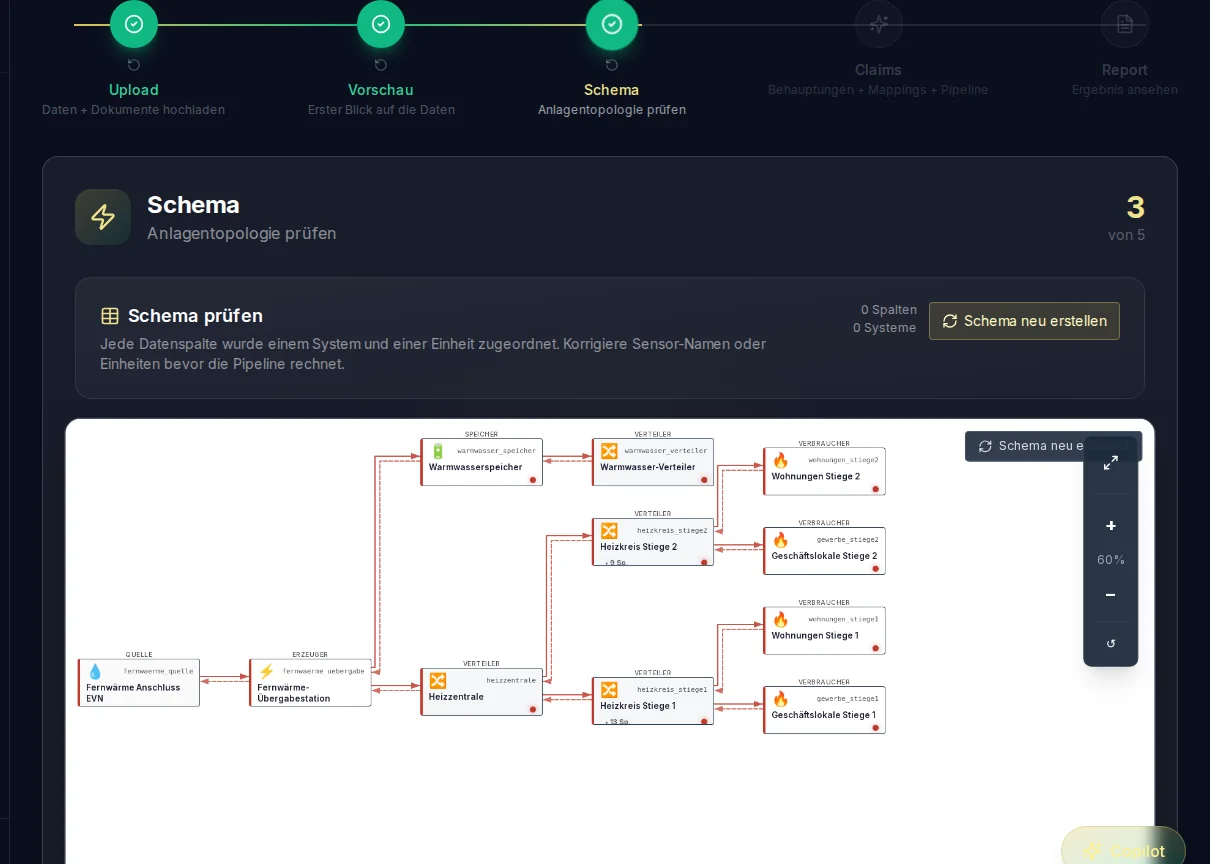Reset diagram view with rotate icon

coord(1111,643)
